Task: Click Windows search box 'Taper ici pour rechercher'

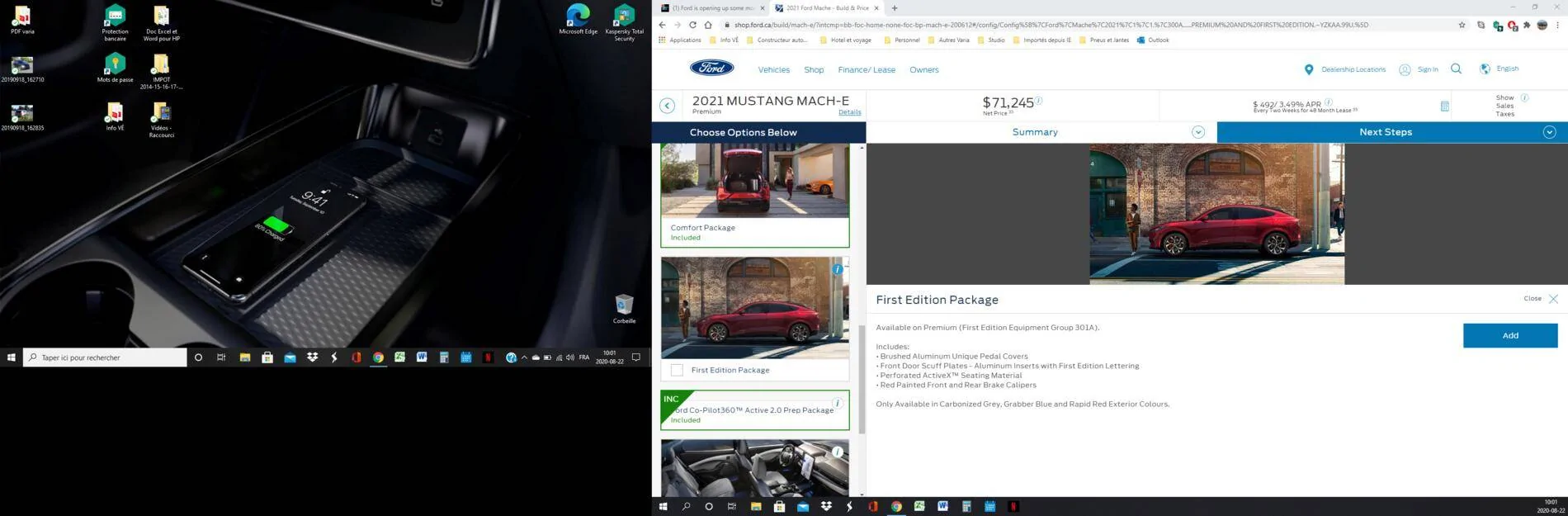Action: coord(105,357)
